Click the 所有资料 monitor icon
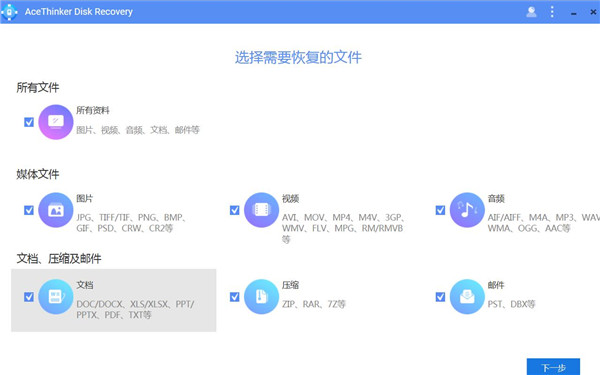Image resolution: width=600 pixels, height=375 pixels. coord(56,122)
